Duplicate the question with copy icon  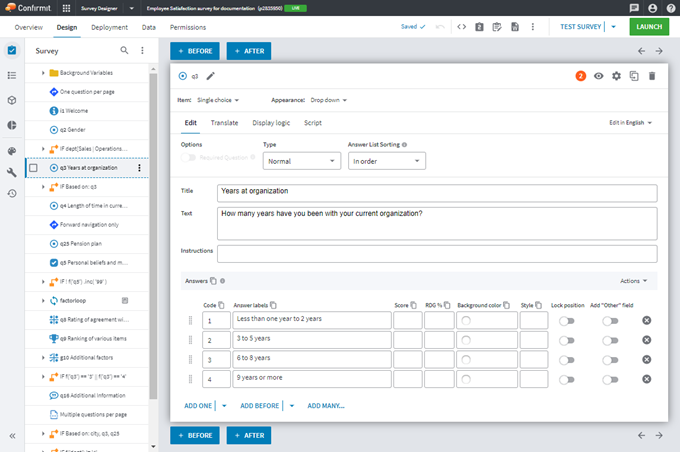pyautogui.click(x=634, y=76)
